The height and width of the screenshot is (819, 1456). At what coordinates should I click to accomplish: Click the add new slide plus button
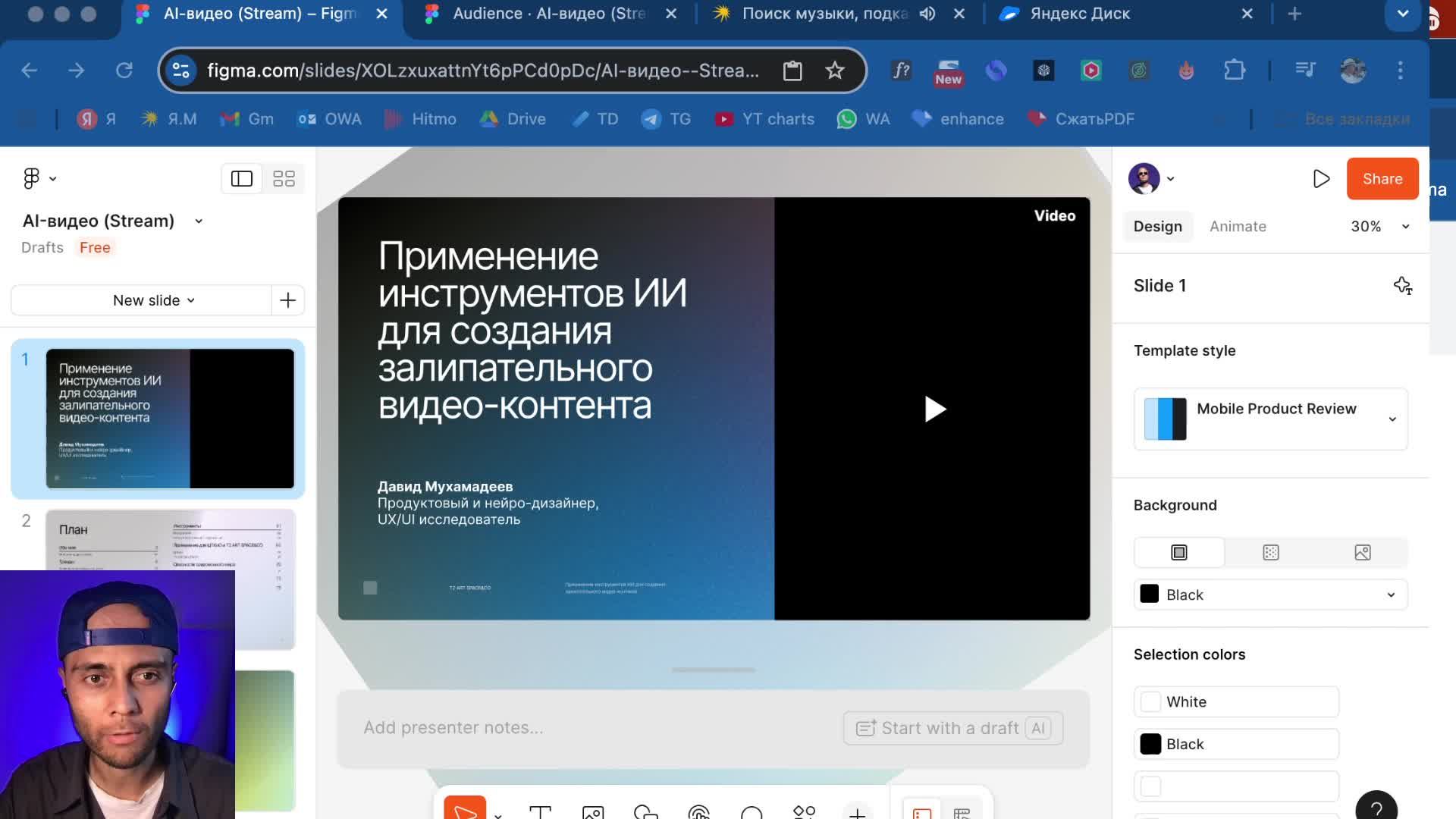click(x=287, y=300)
